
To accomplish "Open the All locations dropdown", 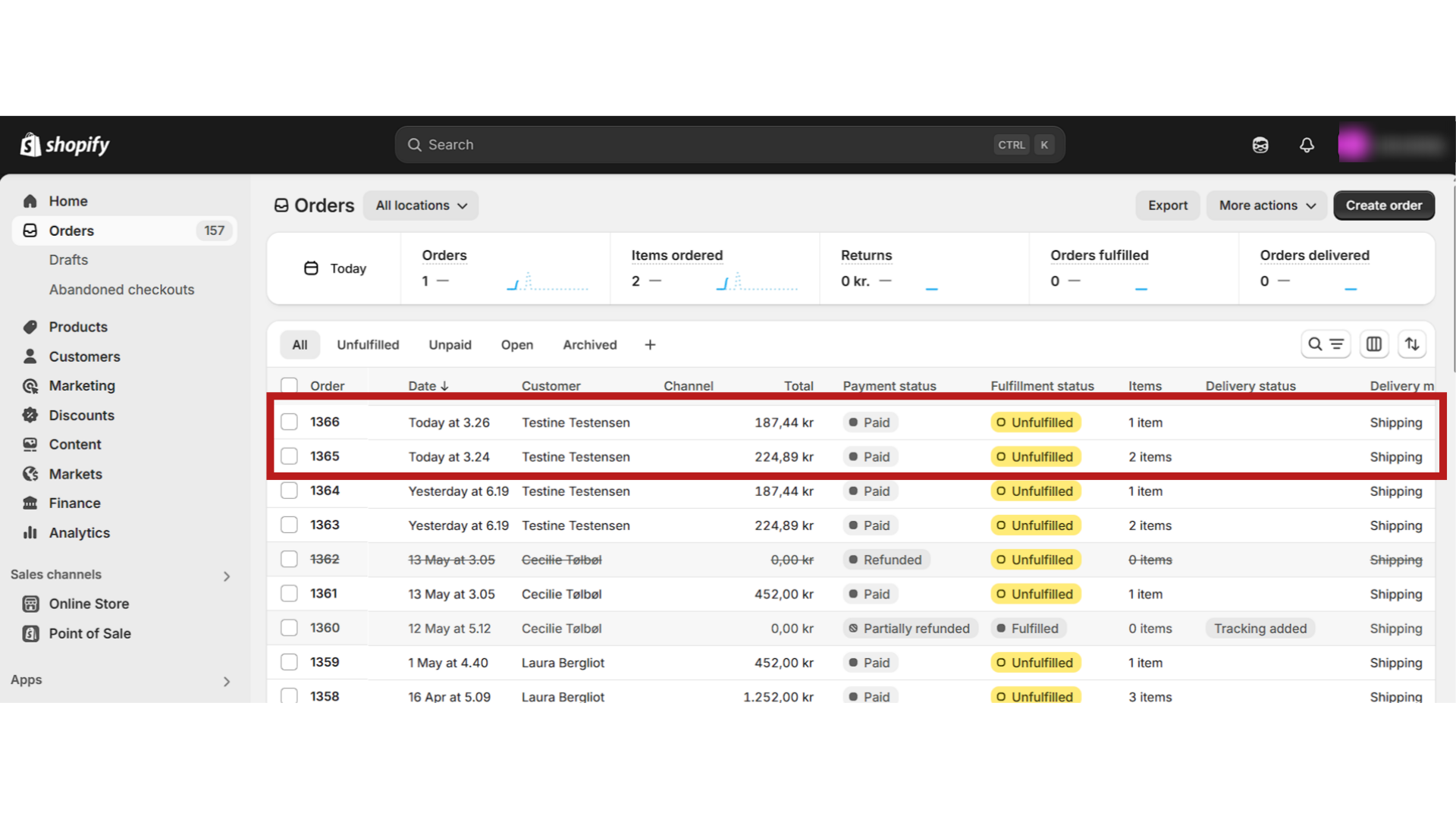I will (421, 206).
